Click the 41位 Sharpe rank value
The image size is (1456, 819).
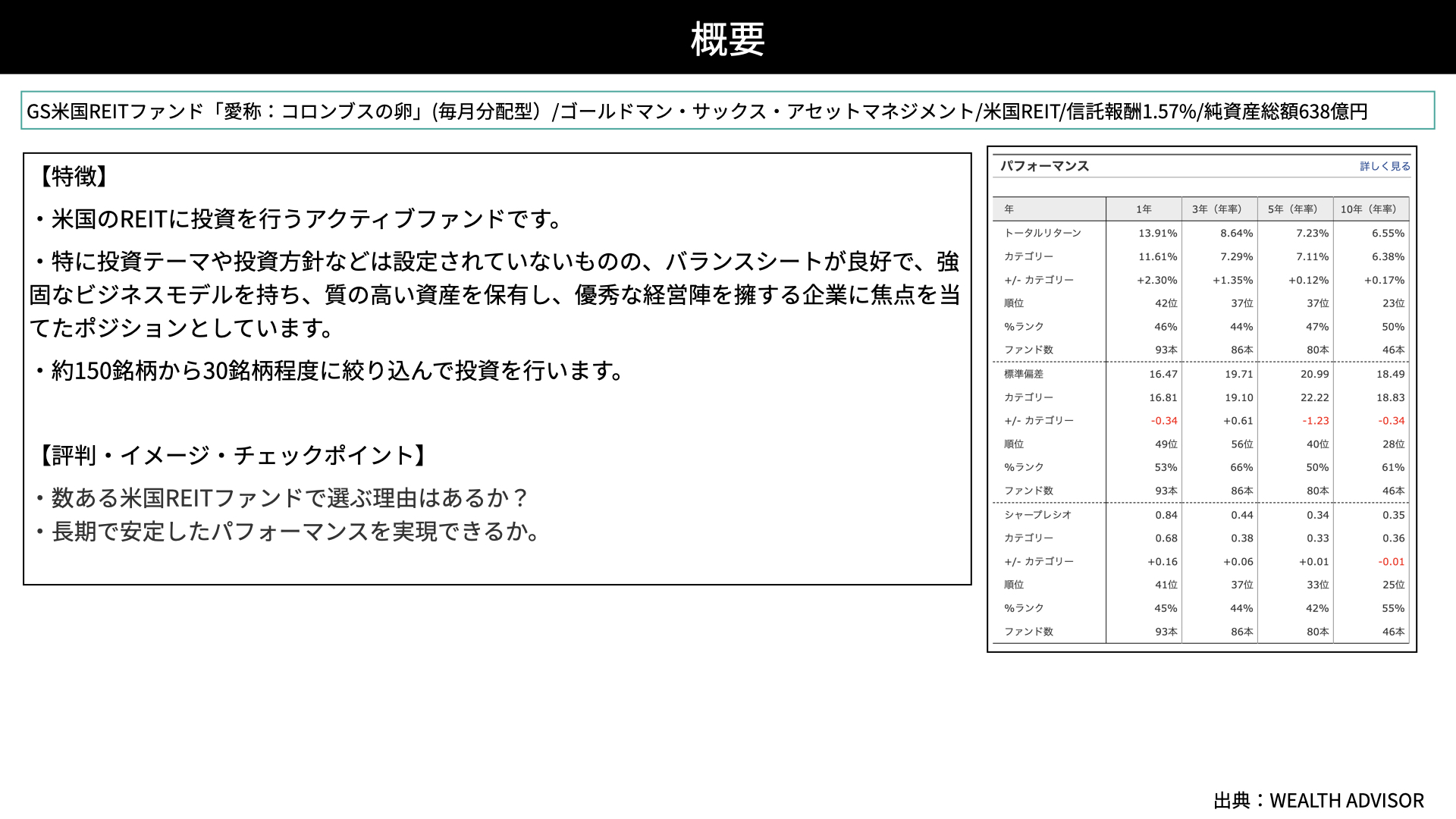[x=1166, y=585]
